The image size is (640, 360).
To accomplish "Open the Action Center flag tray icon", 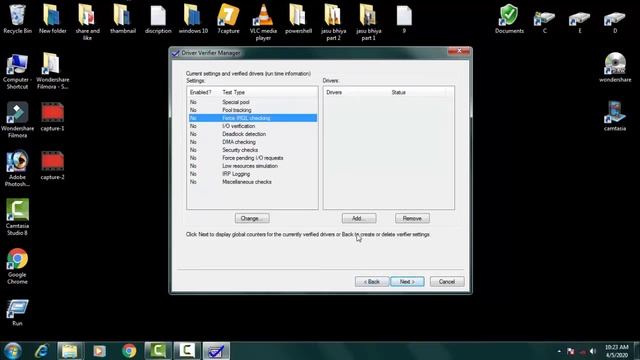I will 571,351.
